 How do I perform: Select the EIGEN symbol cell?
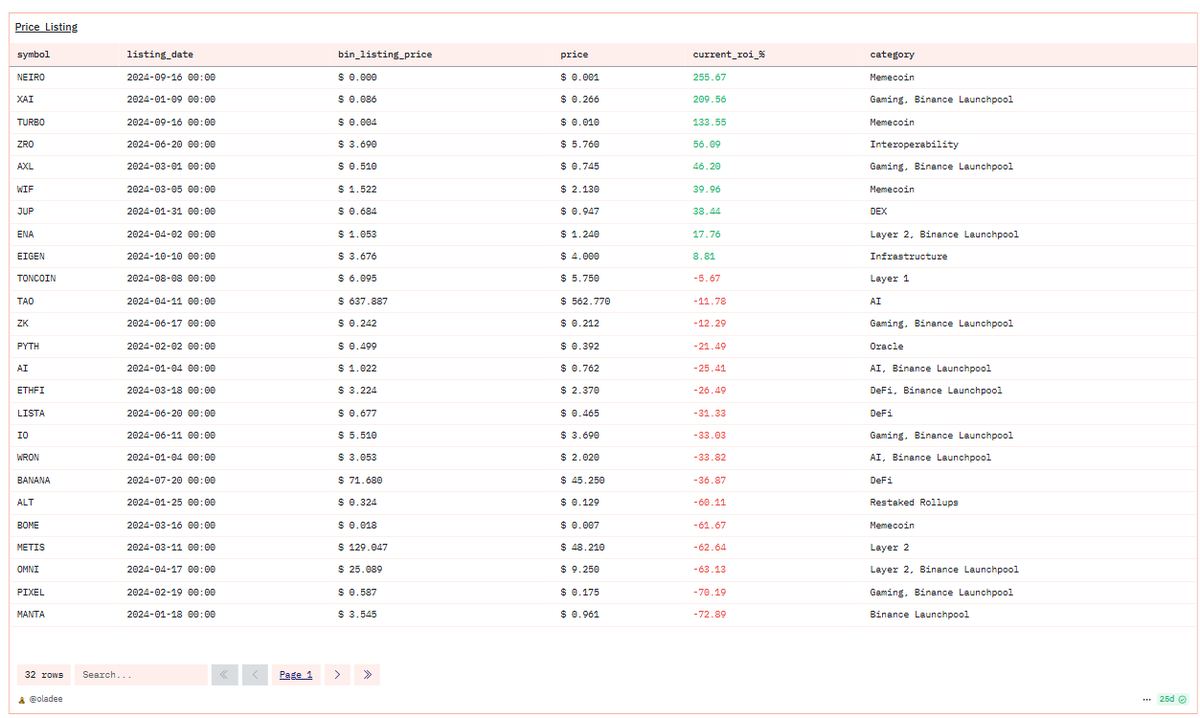coord(31,256)
